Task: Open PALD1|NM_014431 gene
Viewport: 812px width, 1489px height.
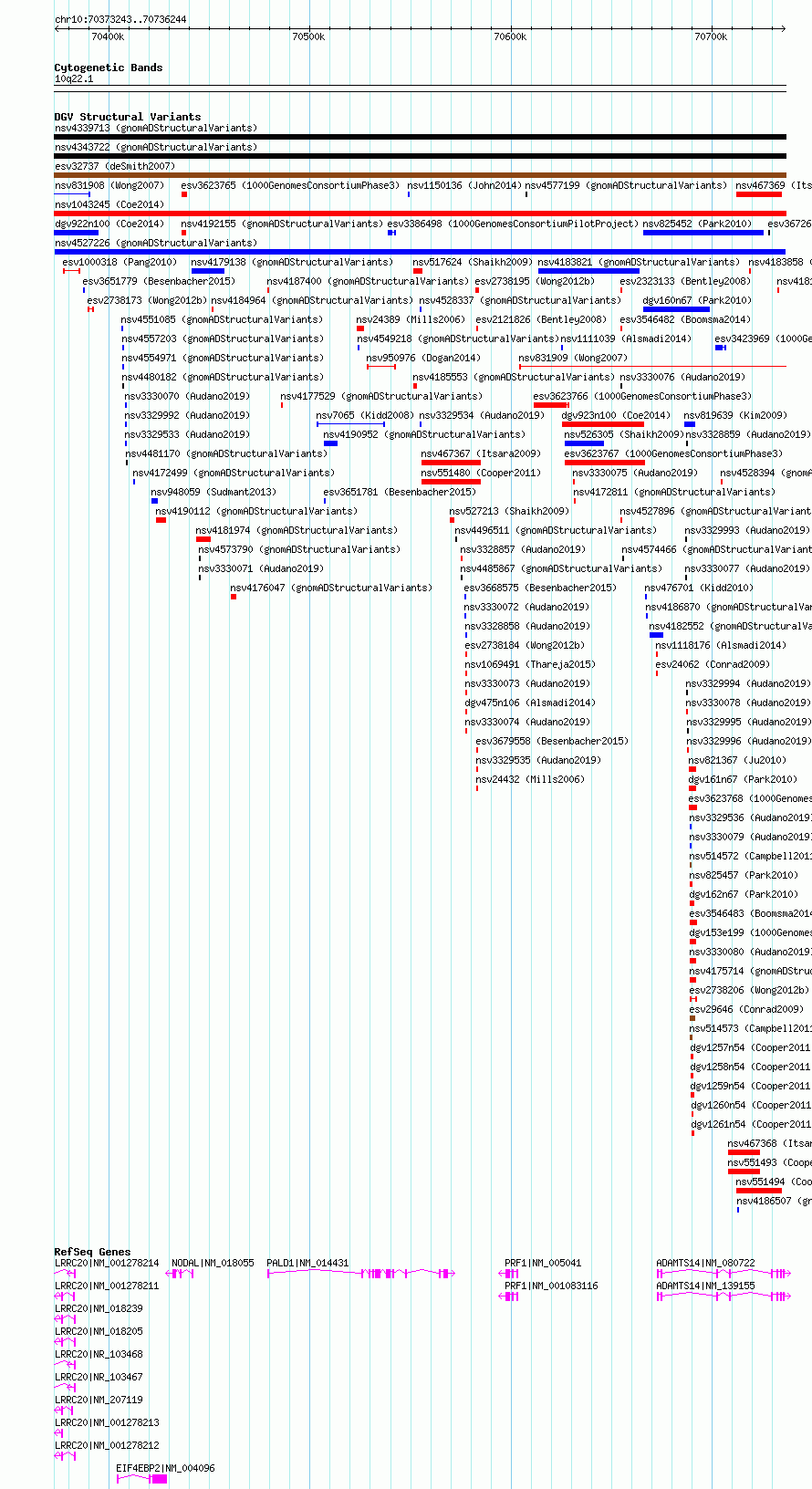Action: click(x=308, y=1263)
